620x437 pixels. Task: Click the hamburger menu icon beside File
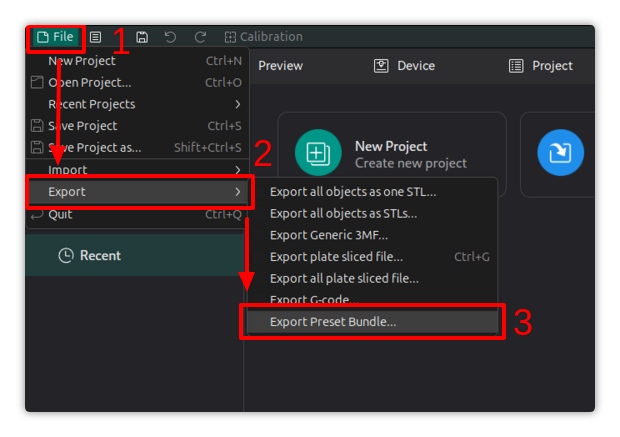point(95,37)
